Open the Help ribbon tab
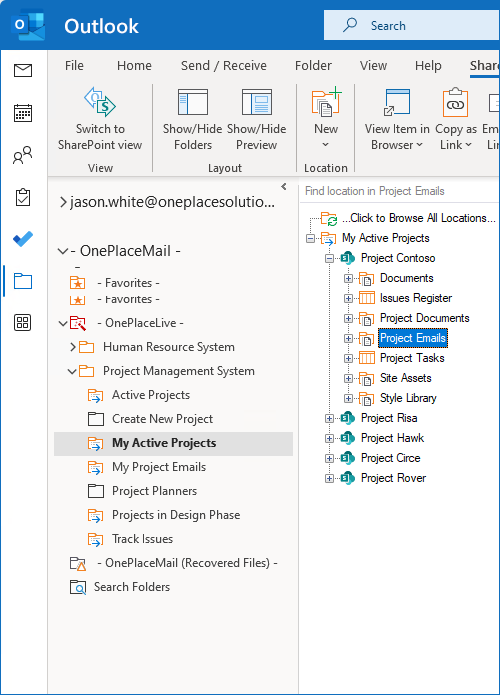The image size is (500, 695). [x=428, y=66]
